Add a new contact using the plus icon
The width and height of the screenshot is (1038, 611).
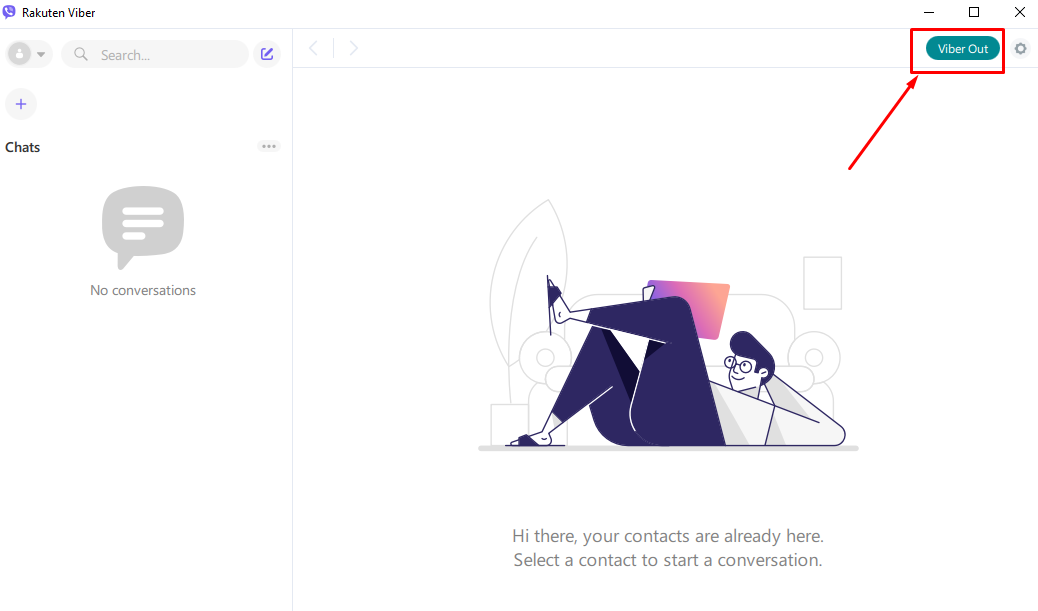21,104
